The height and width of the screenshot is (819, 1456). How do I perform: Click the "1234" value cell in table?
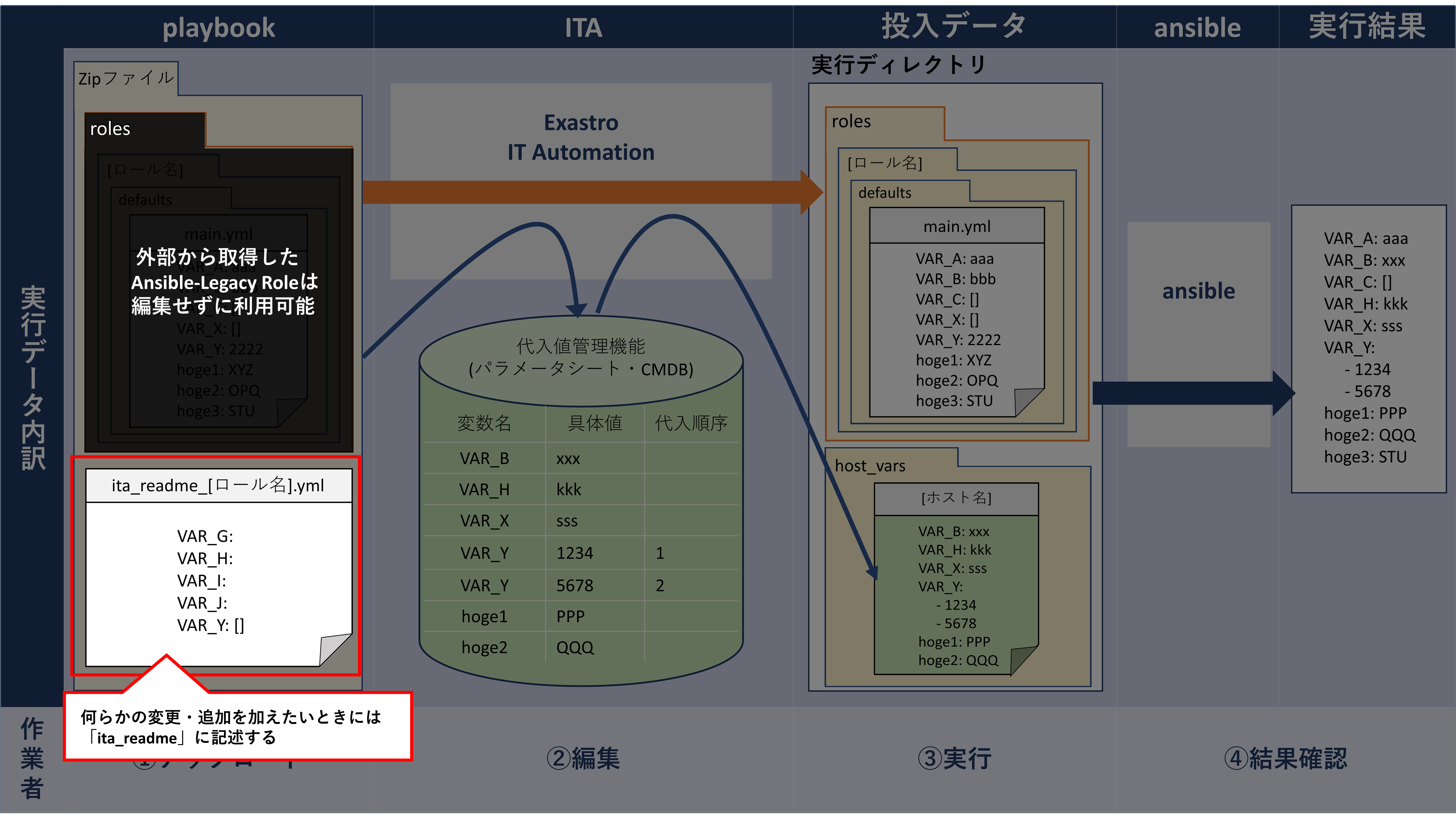coord(575,552)
